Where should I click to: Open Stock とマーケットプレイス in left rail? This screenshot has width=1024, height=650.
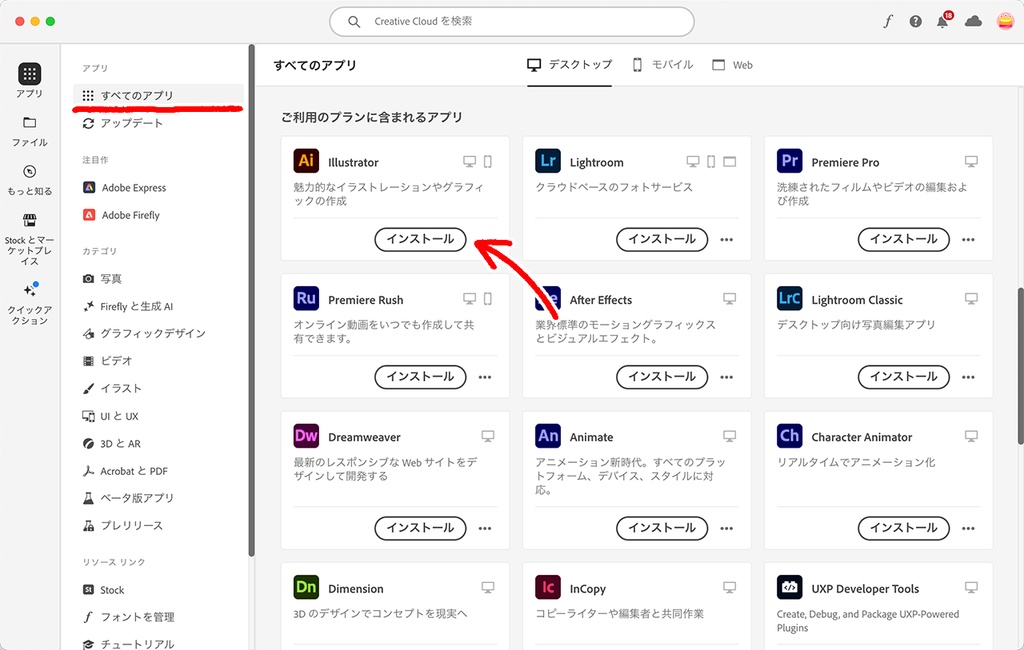(x=29, y=239)
